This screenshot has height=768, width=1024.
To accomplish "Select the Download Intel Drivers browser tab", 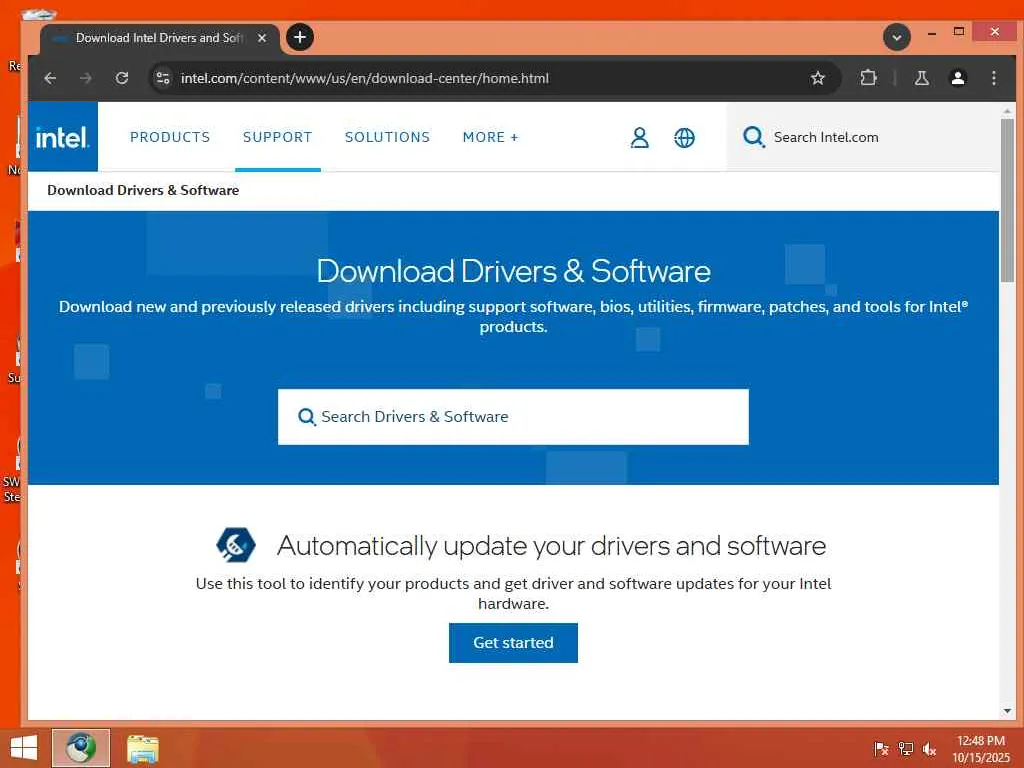I will point(159,38).
